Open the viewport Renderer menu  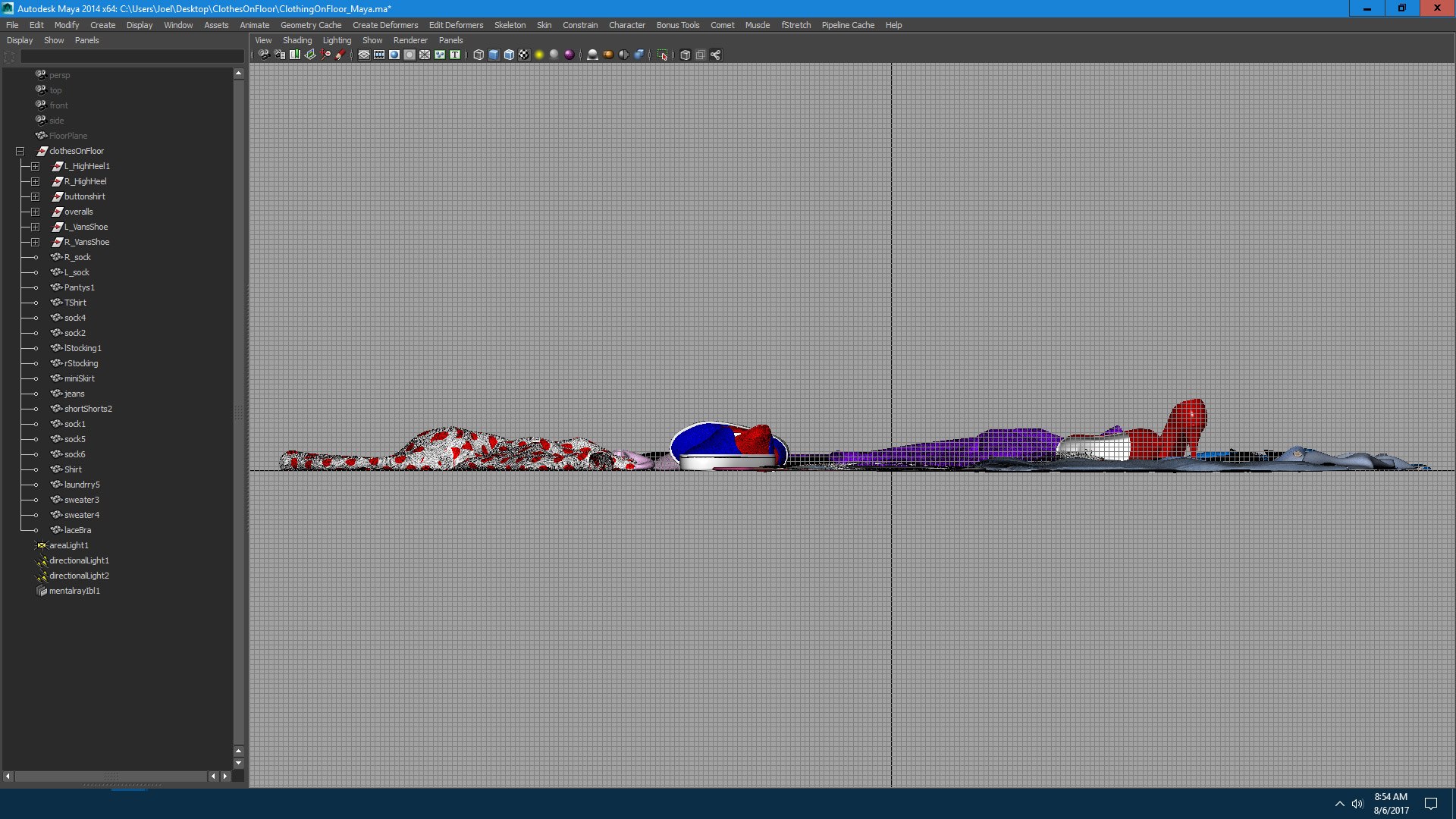pos(410,40)
